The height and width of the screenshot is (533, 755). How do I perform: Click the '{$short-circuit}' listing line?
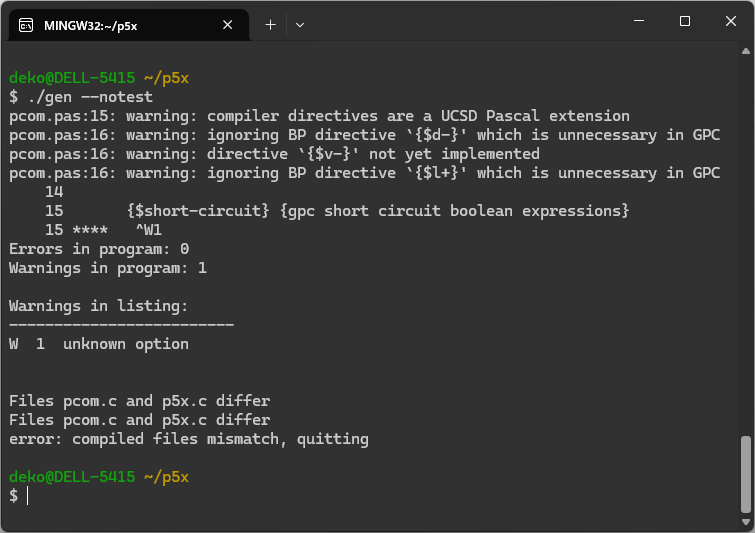[337, 211]
